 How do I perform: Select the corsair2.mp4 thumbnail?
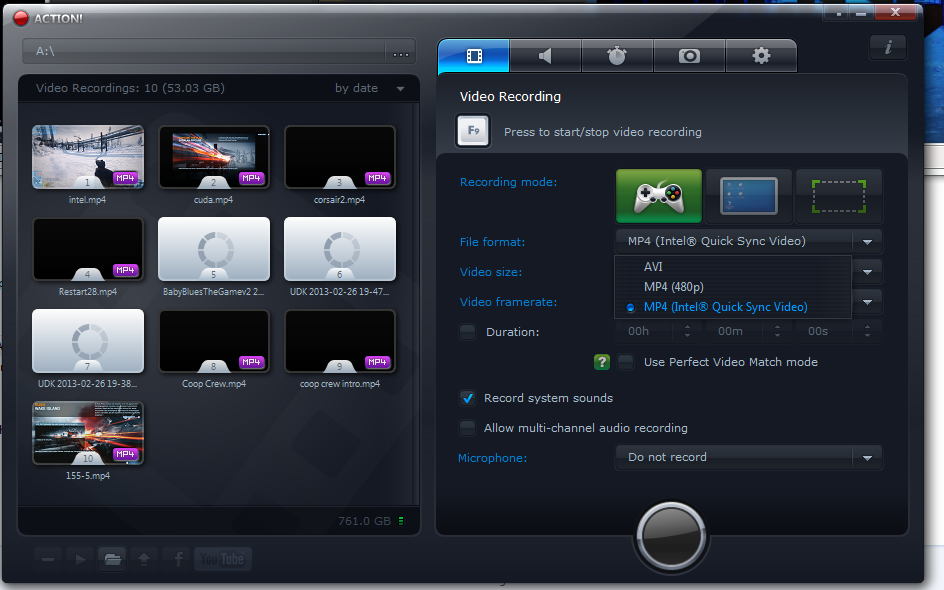tap(340, 158)
